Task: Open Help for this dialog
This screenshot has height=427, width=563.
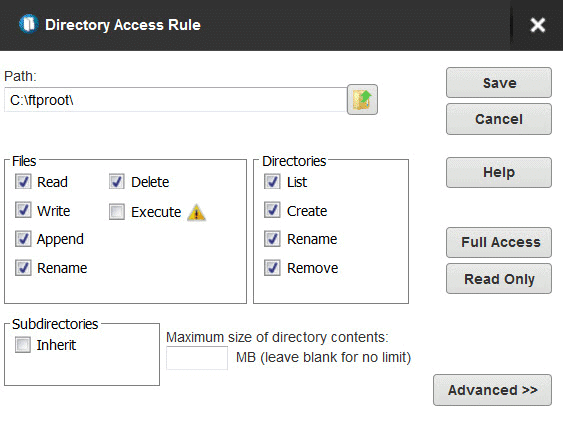Action: coord(499,172)
